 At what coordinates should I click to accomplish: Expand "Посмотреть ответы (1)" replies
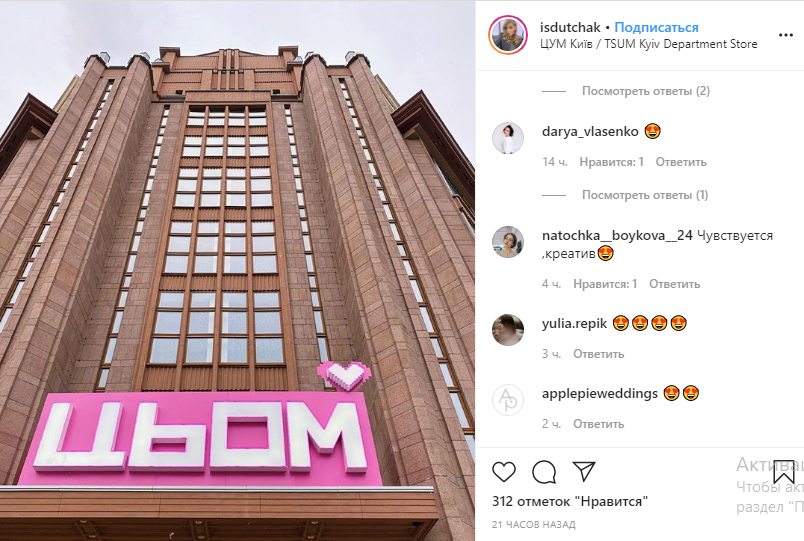pyautogui.click(x=645, y=195)
